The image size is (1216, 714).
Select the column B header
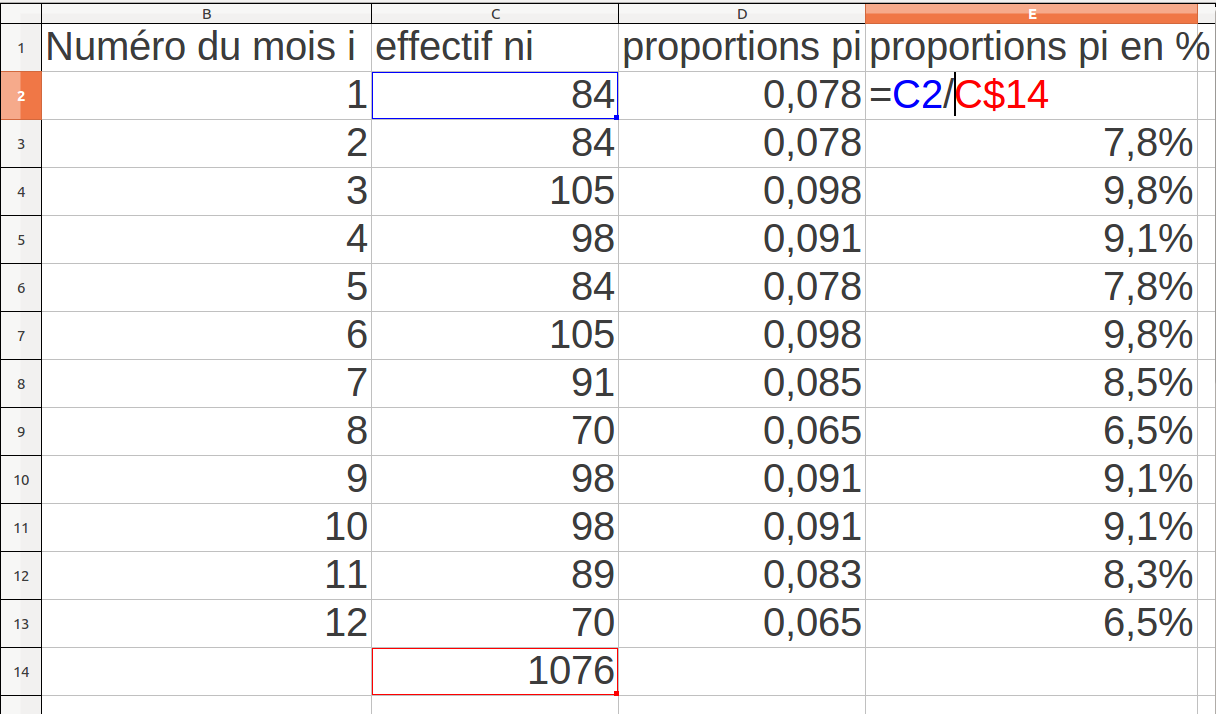[206, 13]
